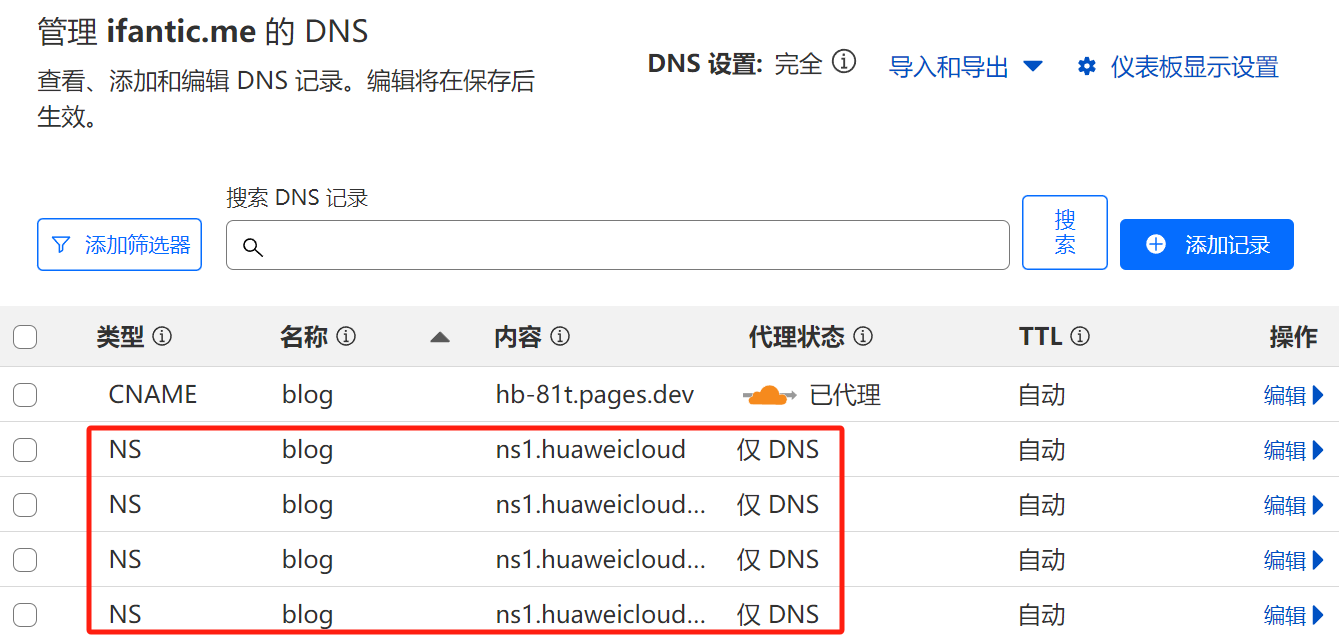Sort records by the 名称 column arrow

440,338
